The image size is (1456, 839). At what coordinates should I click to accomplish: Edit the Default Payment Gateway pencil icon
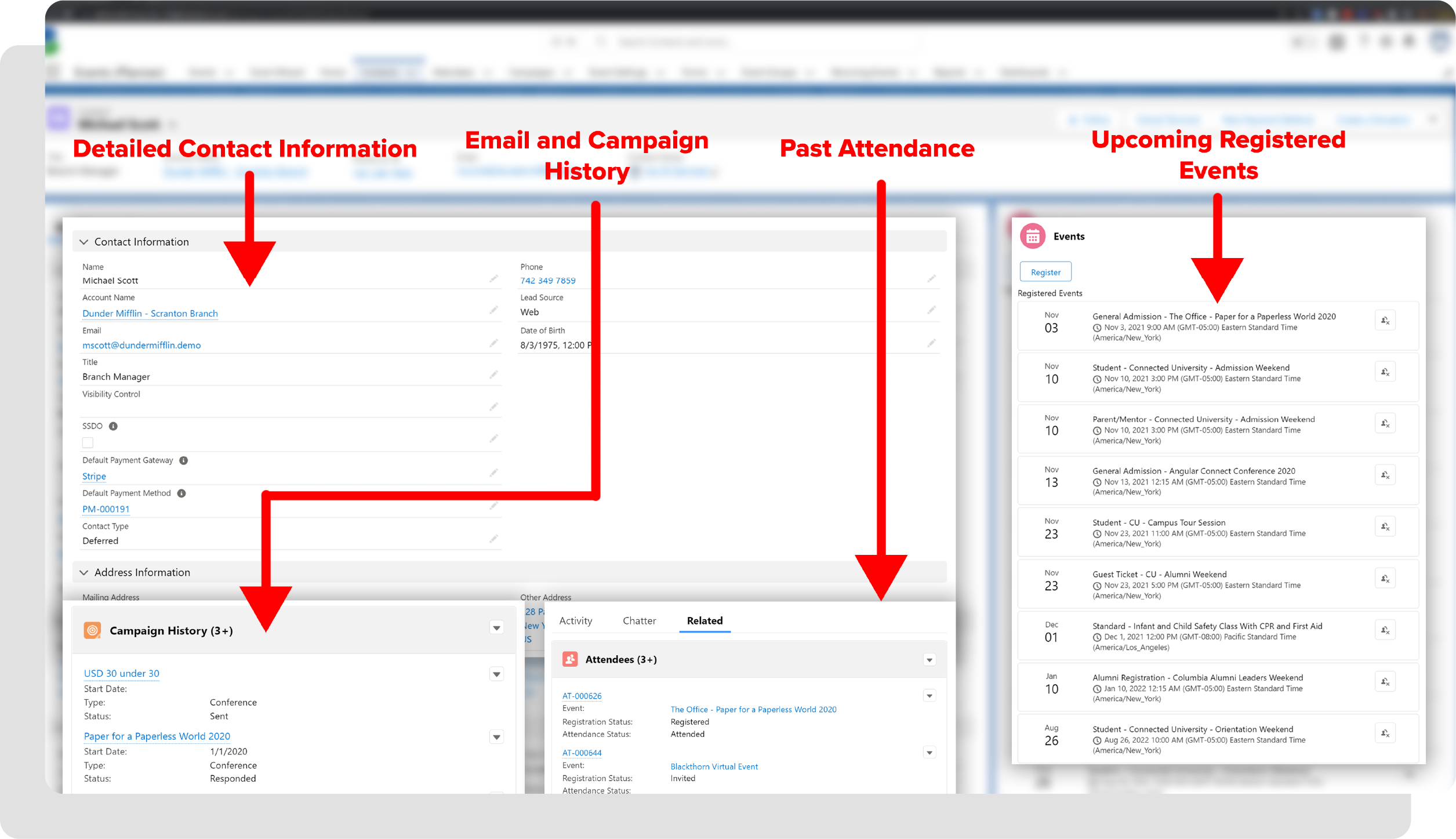pos(493,473)
